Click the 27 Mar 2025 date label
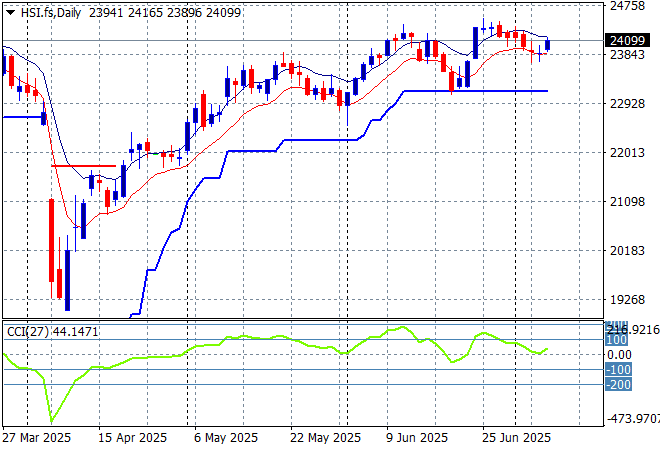The height and width of the screenshot is (450, 660). pyautogui.click(x=37, y=438)
